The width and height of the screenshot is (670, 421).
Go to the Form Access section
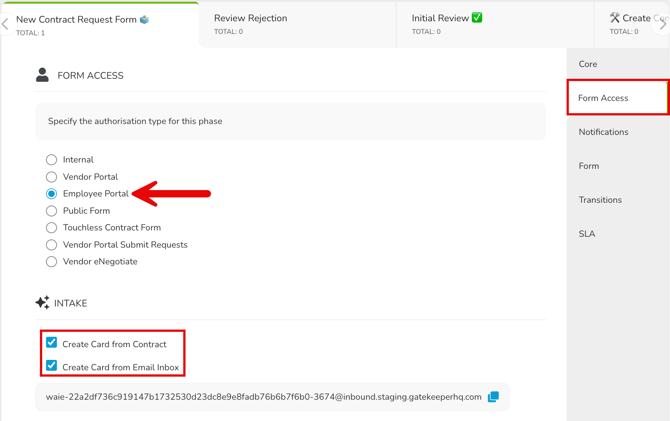[618, 97]
